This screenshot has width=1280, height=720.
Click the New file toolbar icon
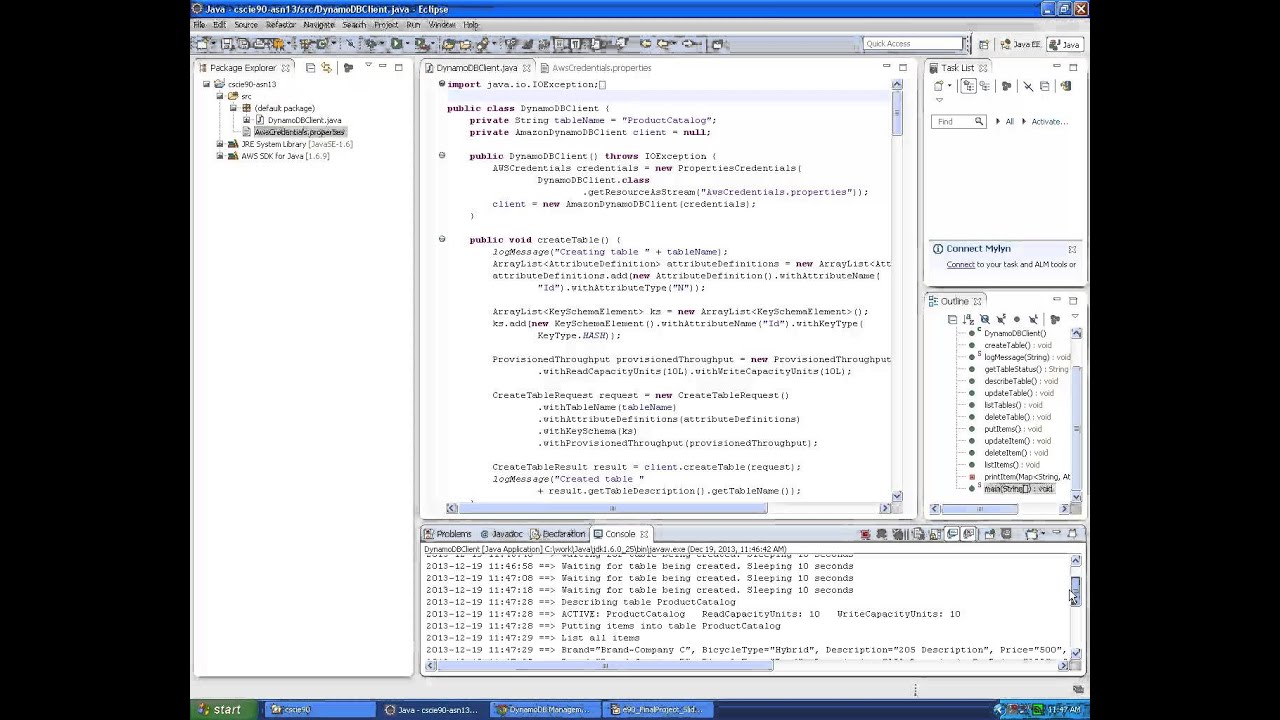tap(203, 44)
